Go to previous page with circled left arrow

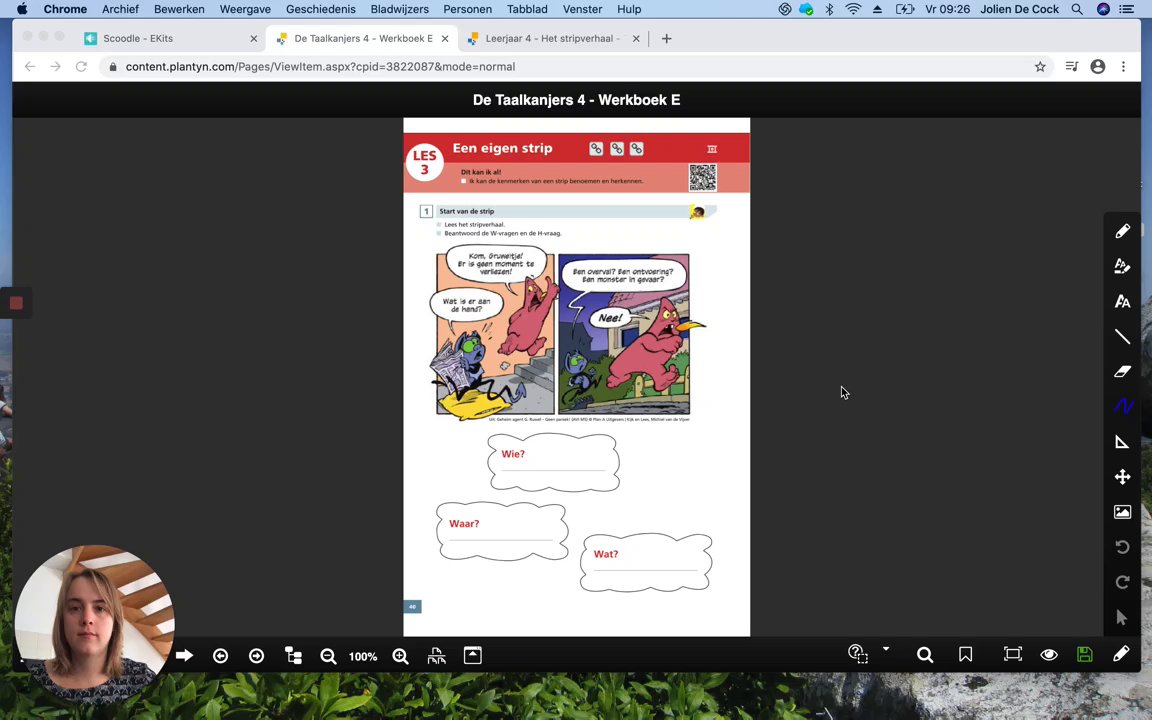pos(220,656)
